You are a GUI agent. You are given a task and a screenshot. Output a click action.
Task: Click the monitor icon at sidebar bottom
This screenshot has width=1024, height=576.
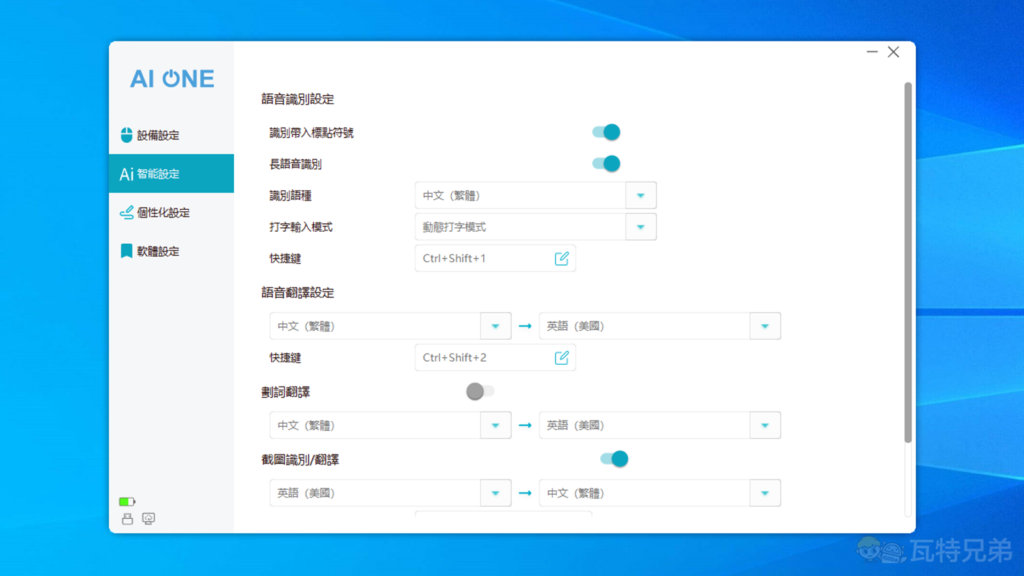pyautogui.click(x=149, y=518)
